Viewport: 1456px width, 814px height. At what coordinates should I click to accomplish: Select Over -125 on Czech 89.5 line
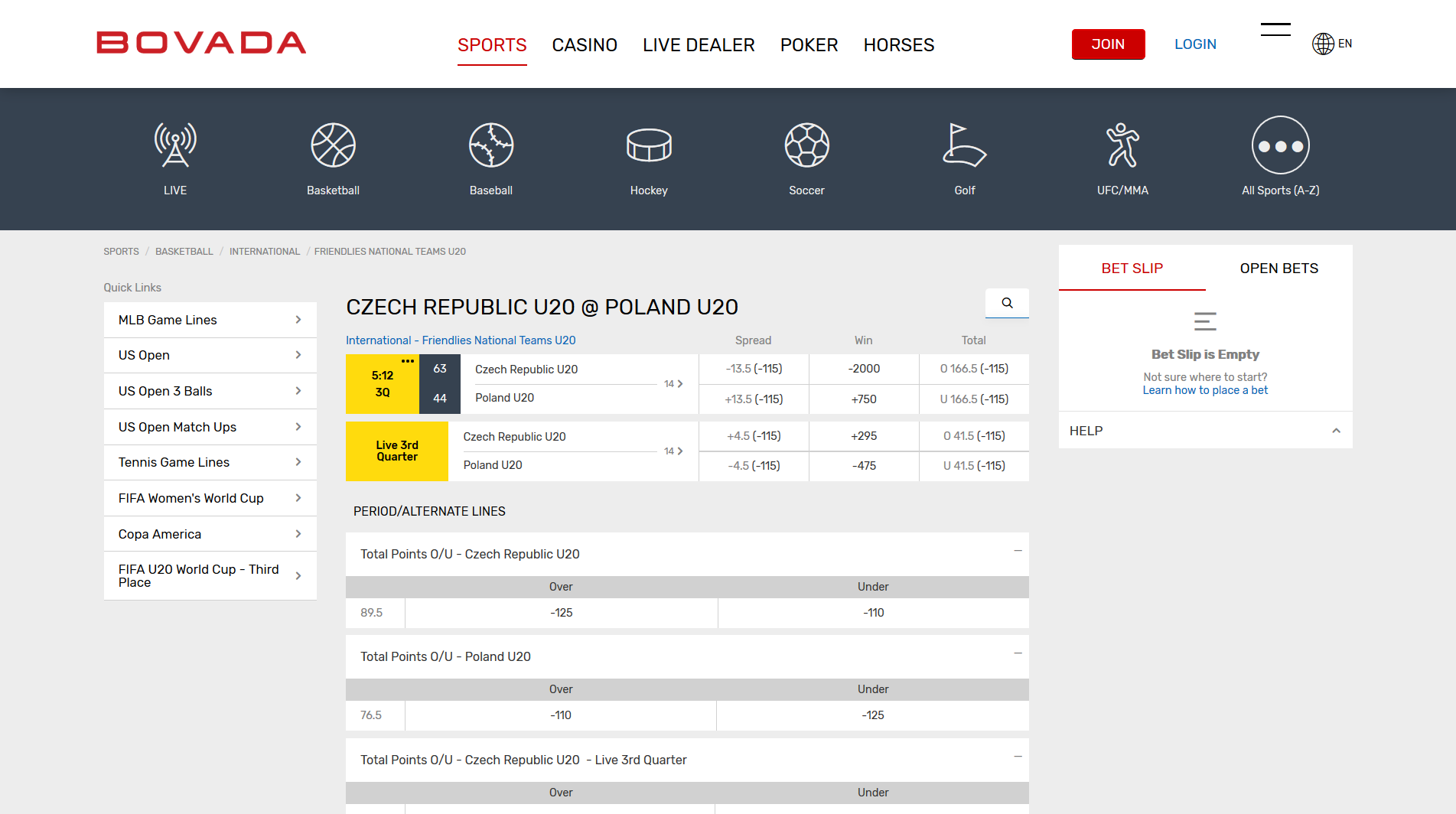pyautogui.click(x=561, y=613)
